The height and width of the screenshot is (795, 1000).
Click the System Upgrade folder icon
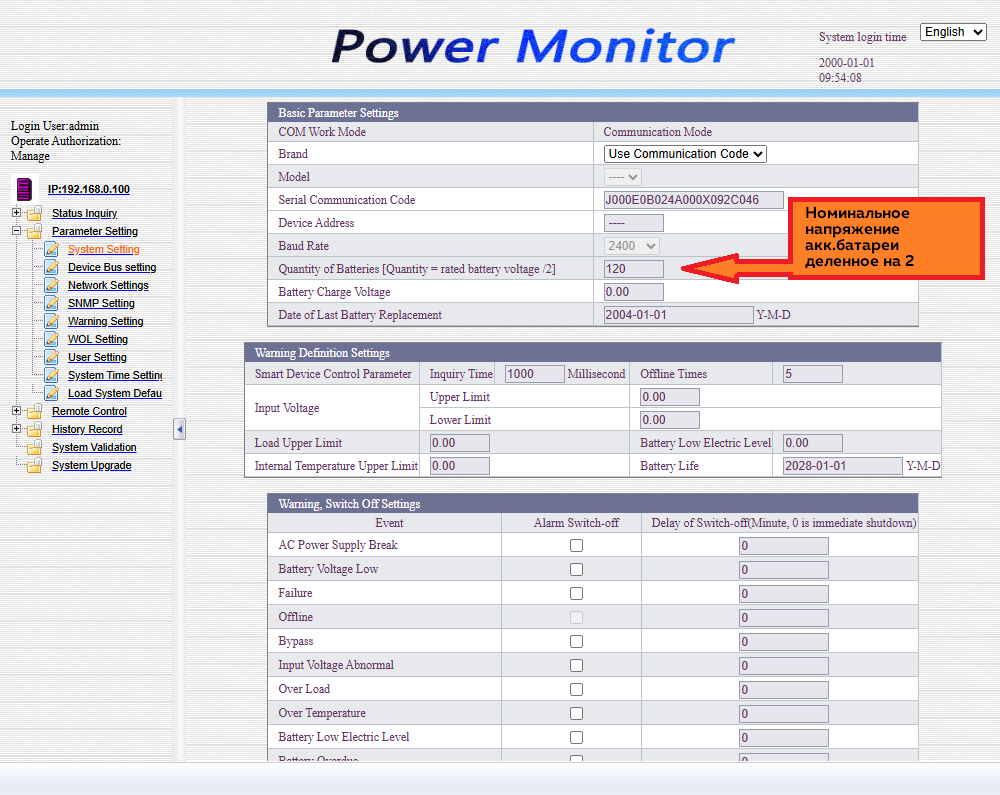tap(35, 465)
